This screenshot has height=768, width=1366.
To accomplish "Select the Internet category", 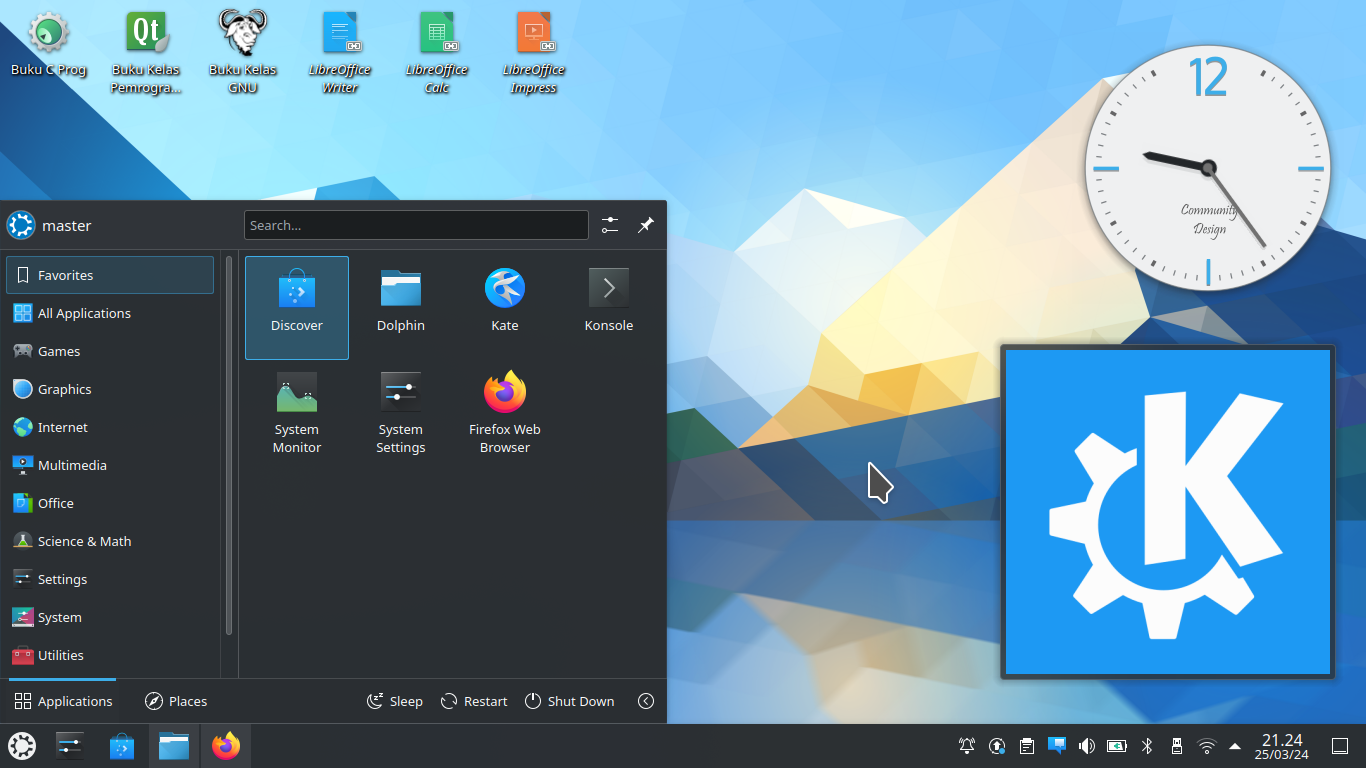I will click(x=110, y=427).
